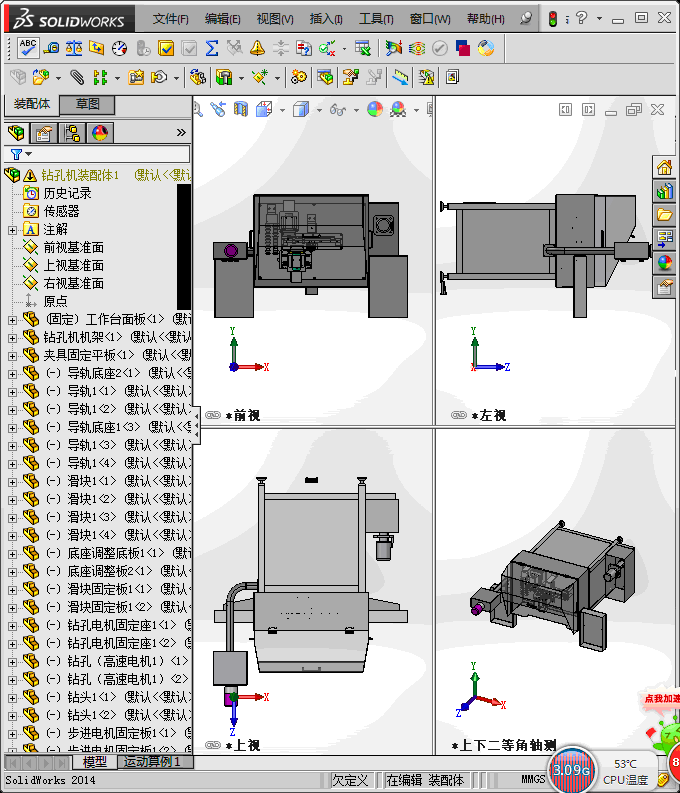Open the FeatureManager design tree tab icon

17,133
